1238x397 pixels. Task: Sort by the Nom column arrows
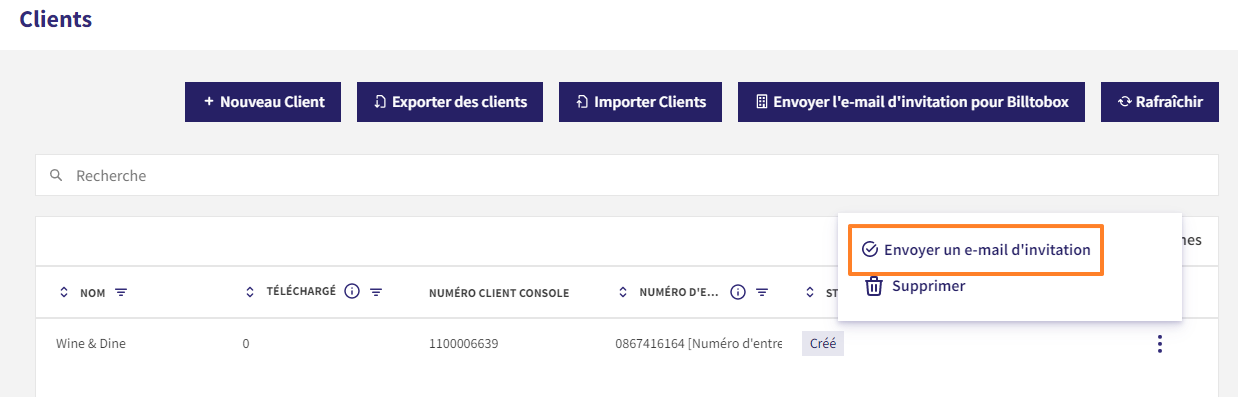[64, 293]
